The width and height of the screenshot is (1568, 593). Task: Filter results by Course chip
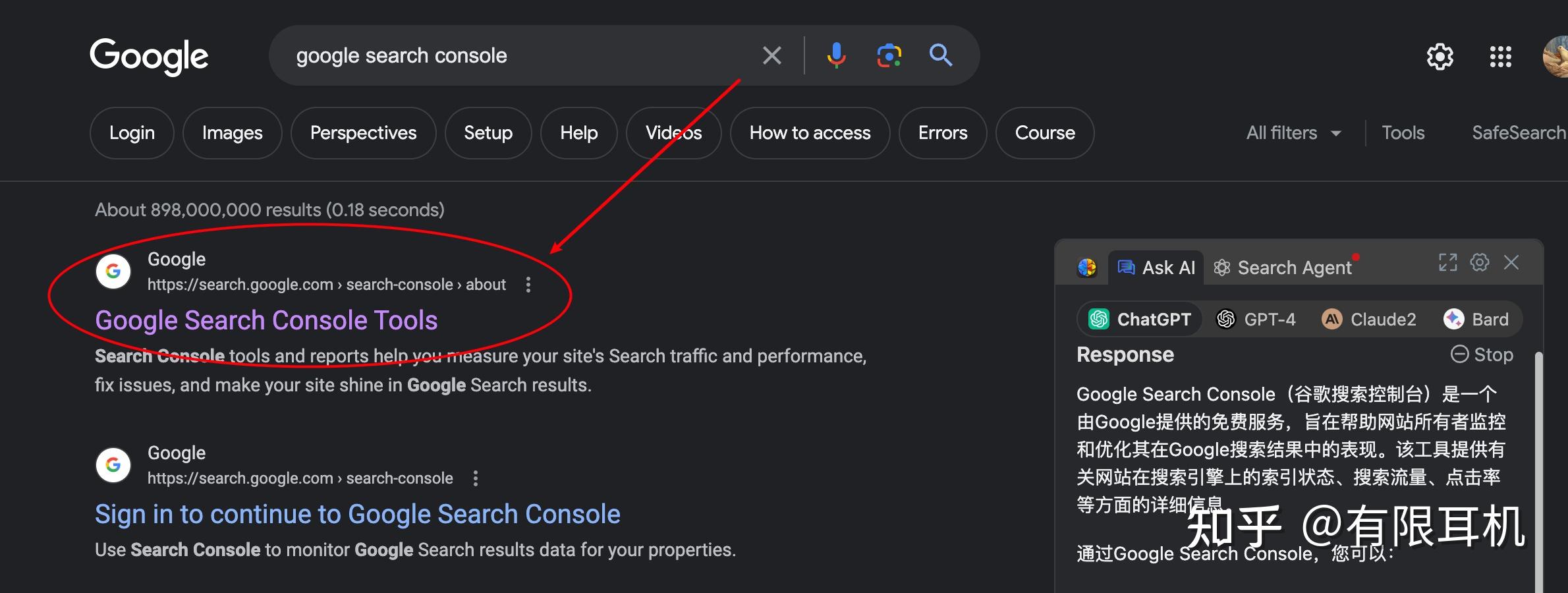pyautogui.click(x=1045, y=132)
